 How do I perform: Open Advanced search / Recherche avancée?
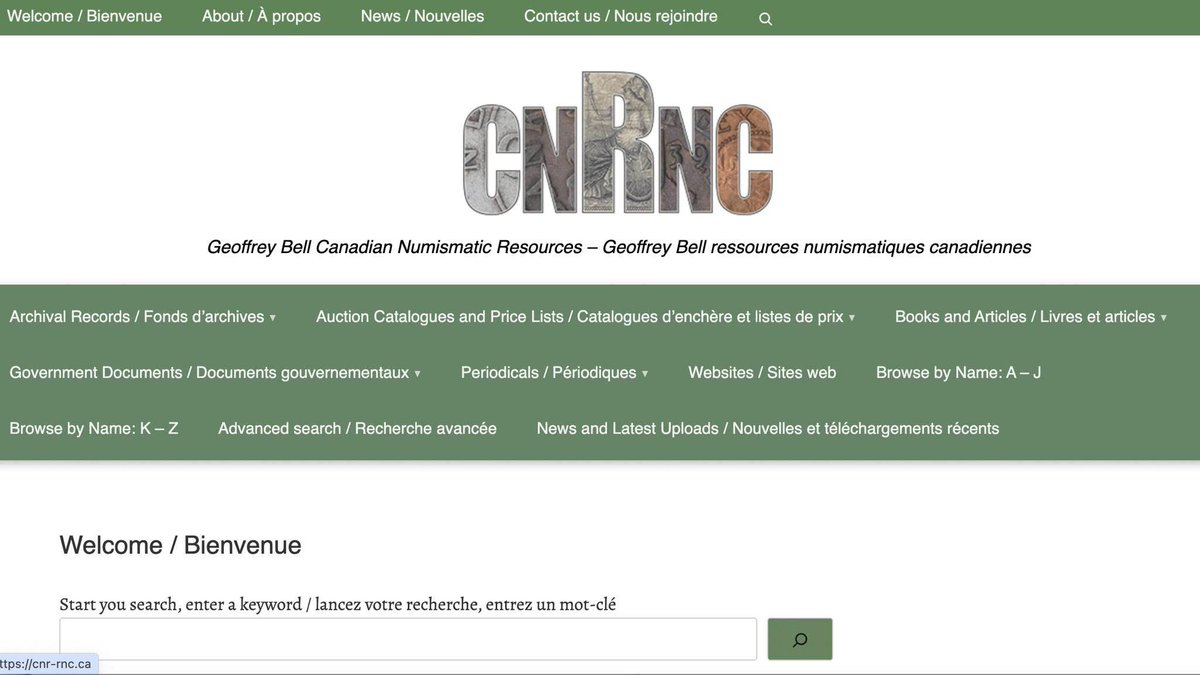click(x=357, y=428)
